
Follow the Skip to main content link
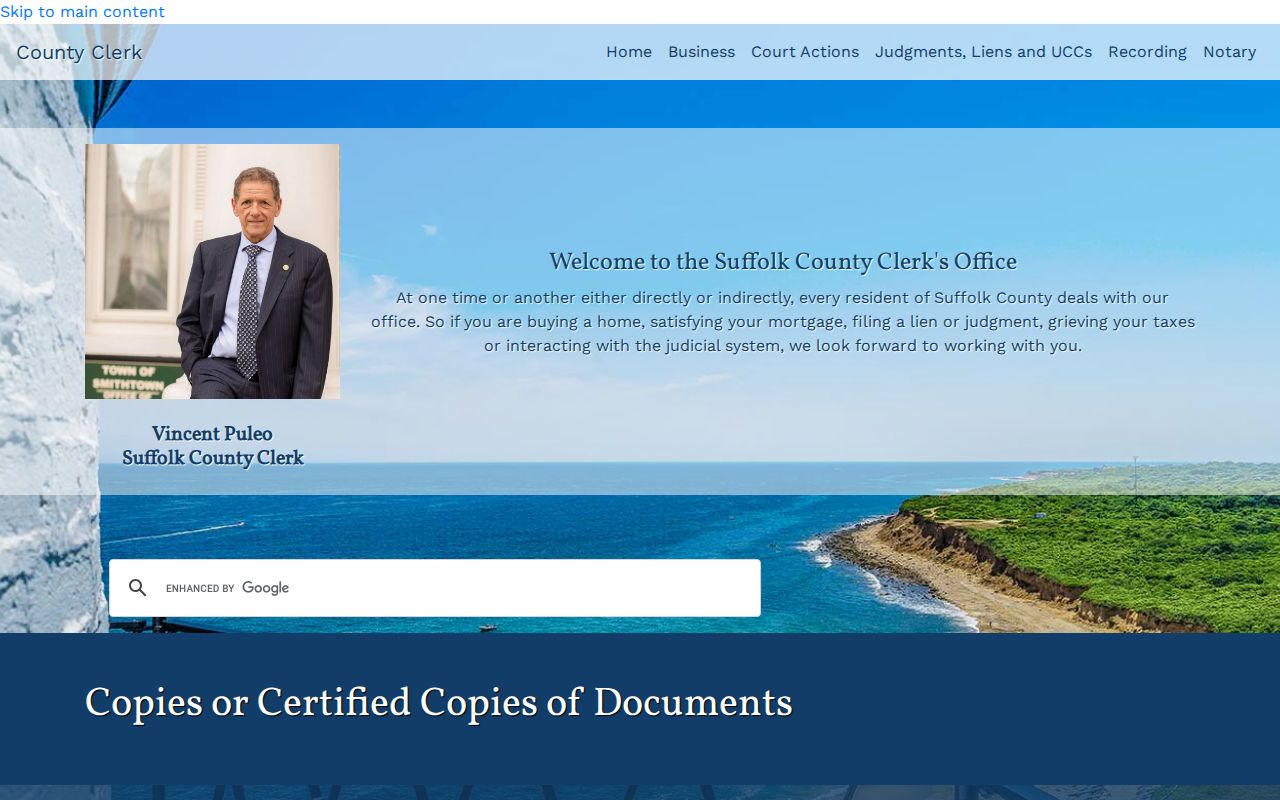(82, 12)
